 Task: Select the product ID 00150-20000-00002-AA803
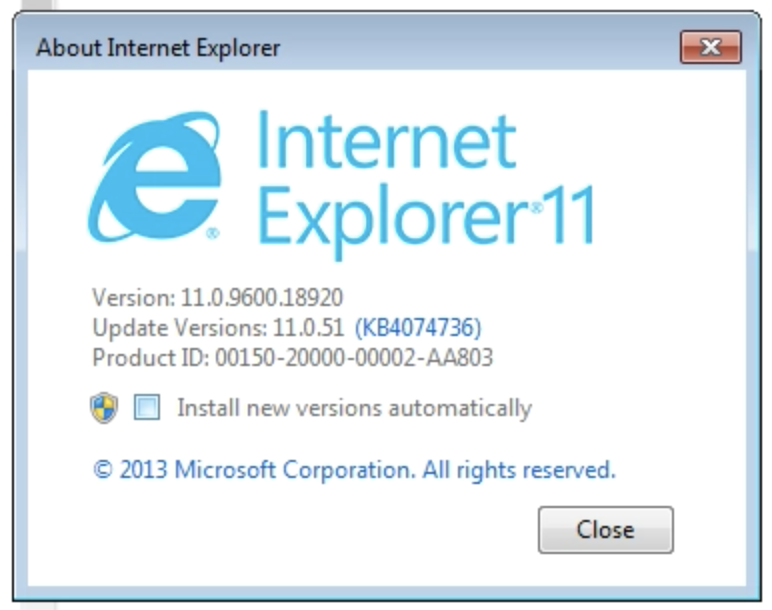click(x=354, y=357)
